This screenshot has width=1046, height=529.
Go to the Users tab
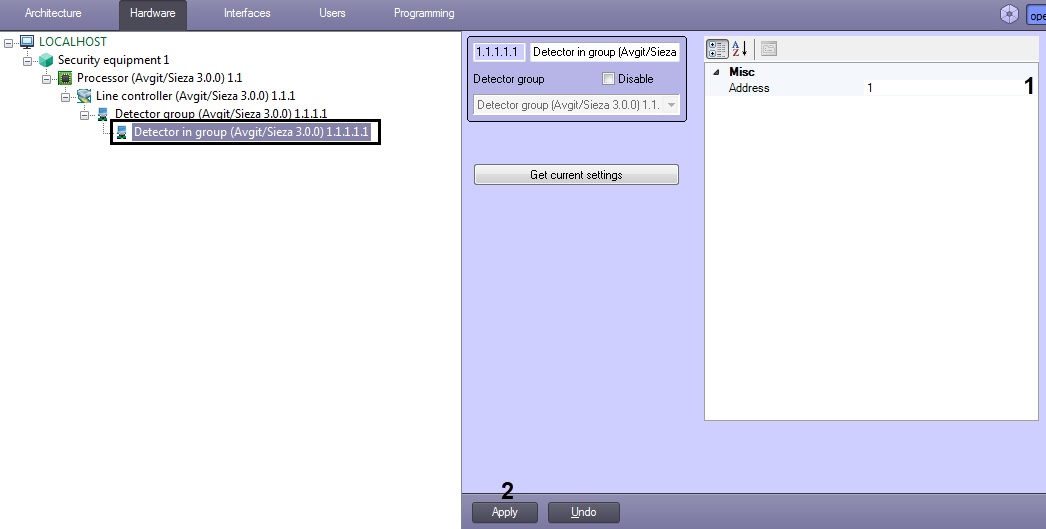coord(332,13)
